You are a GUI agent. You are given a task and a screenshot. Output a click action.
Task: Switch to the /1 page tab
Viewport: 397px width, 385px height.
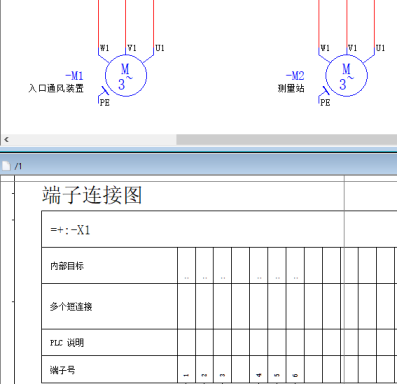coord(18,166)
